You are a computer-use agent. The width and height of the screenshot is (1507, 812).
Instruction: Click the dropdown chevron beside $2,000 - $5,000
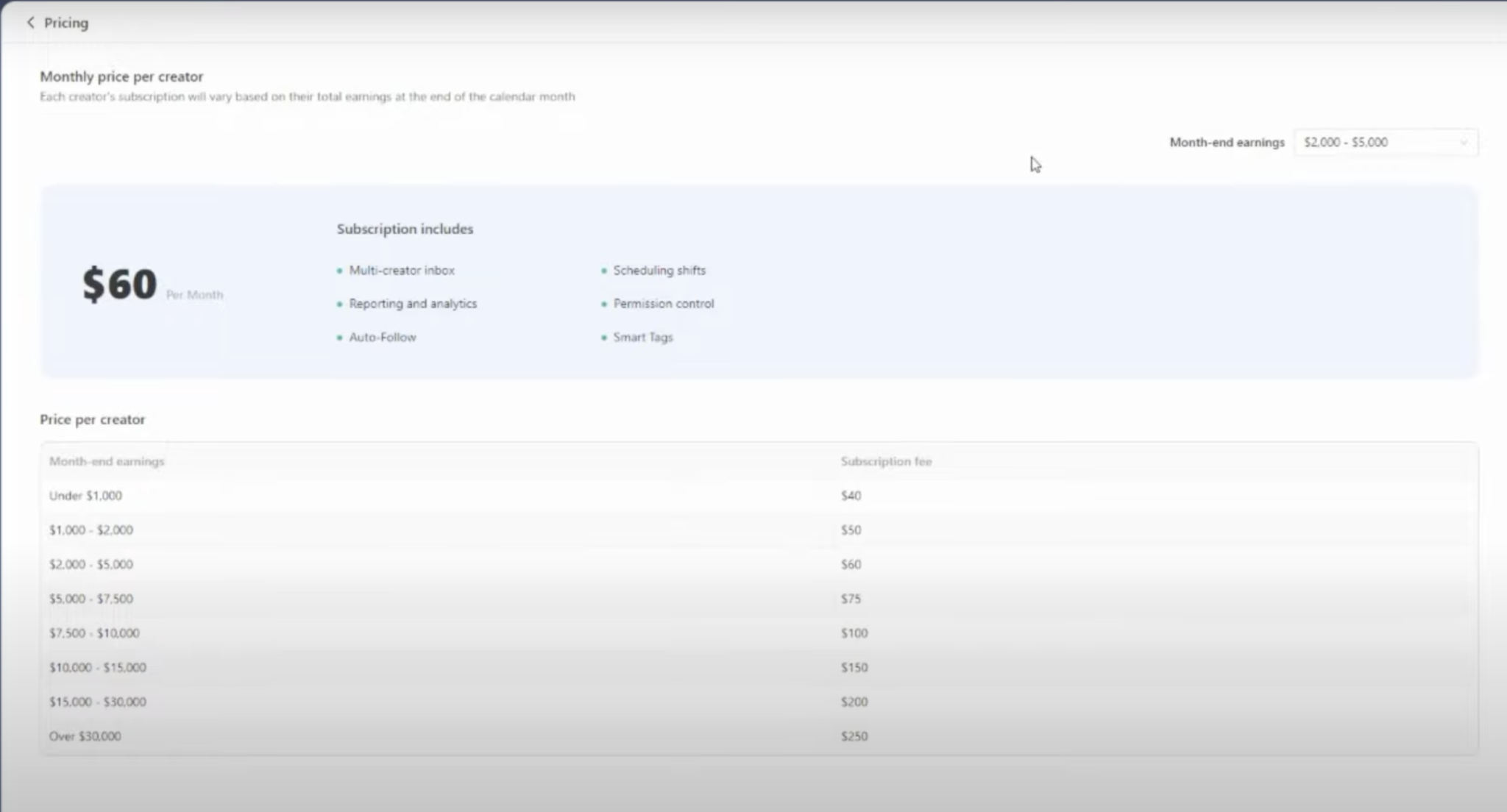[1464, 143]
